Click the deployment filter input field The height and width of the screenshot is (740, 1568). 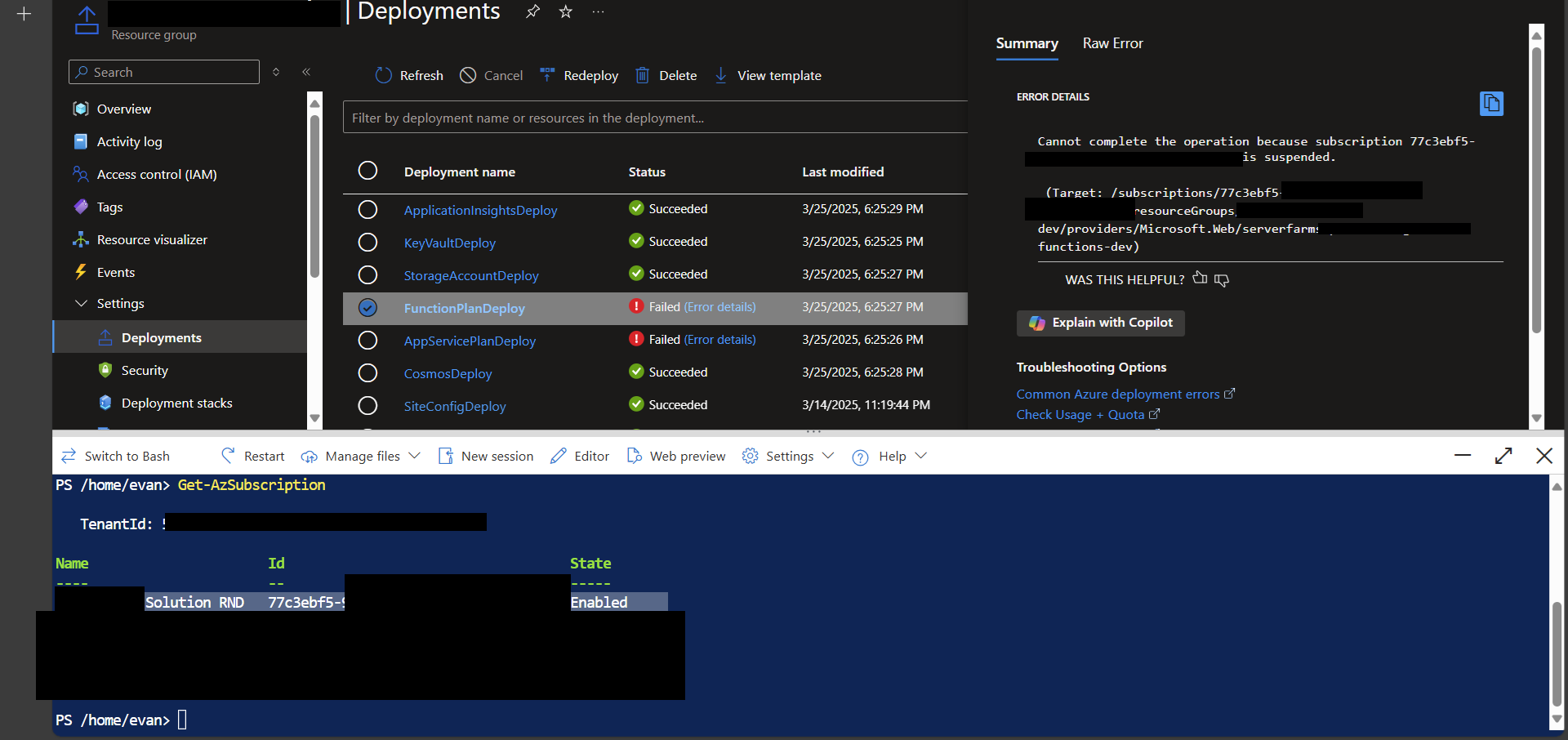coord(653,117)
